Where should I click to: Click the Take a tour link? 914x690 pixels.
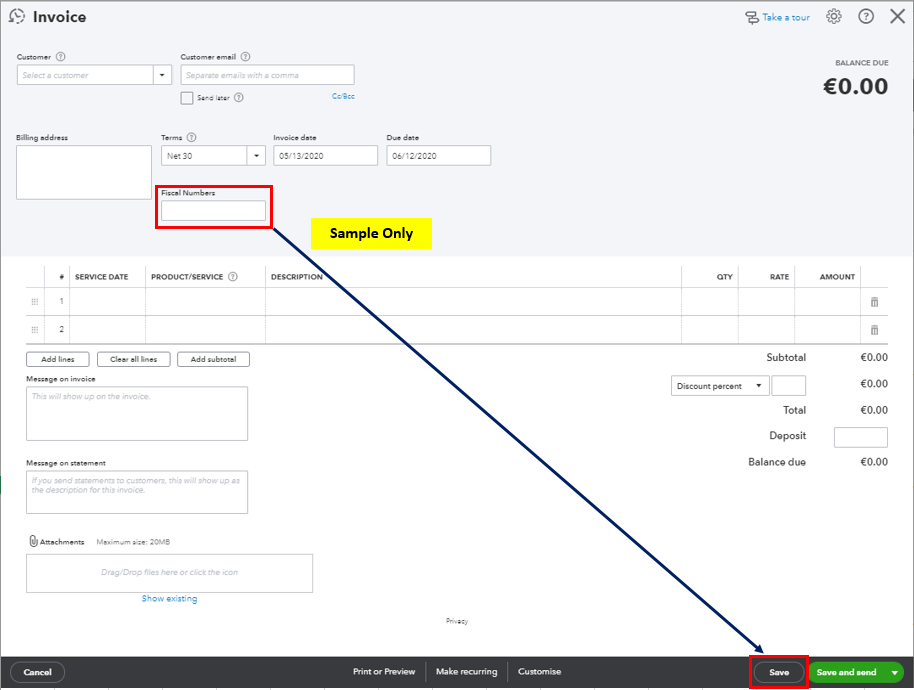[786, 17]
